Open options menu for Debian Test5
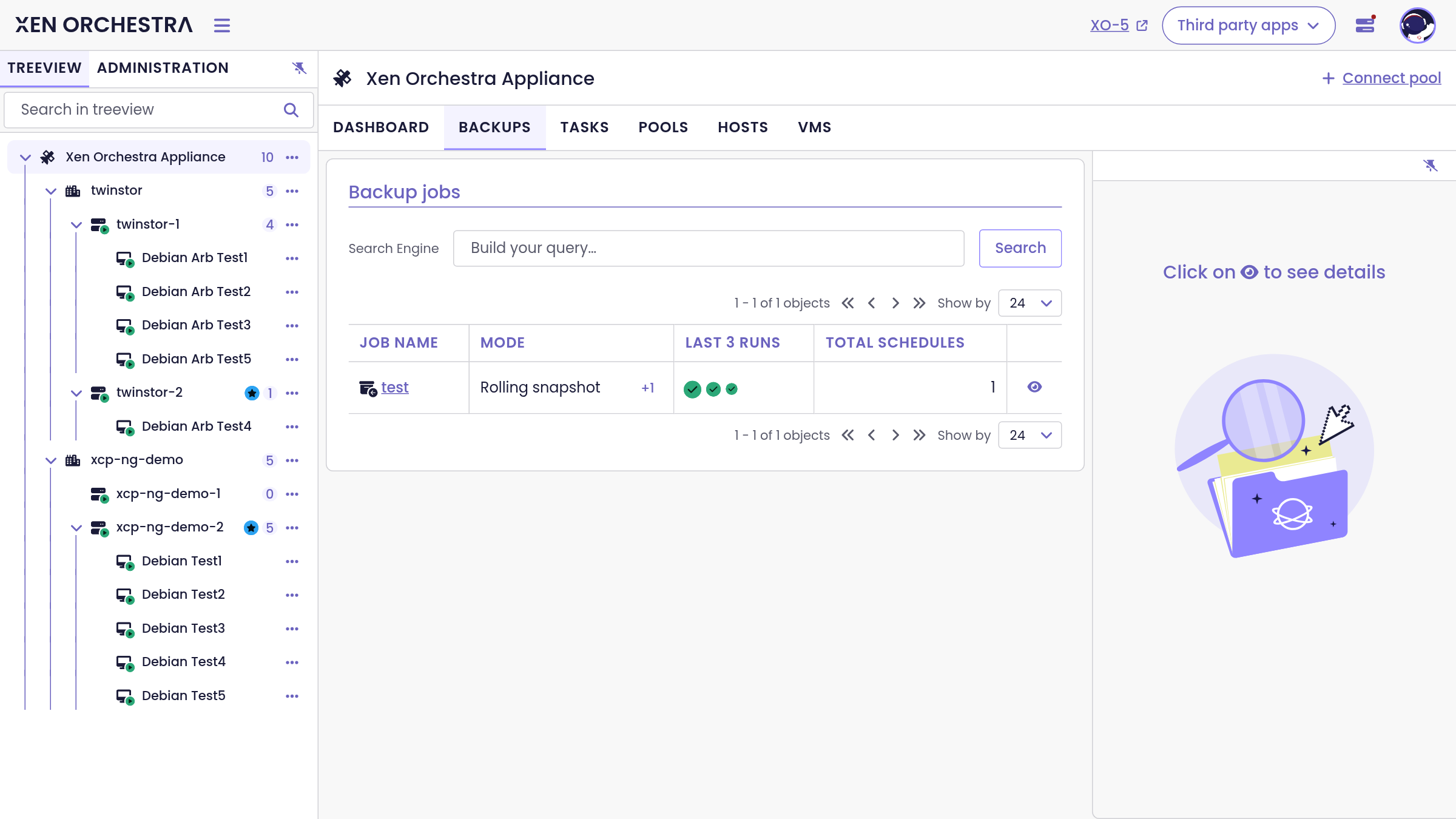 [292, 696]
